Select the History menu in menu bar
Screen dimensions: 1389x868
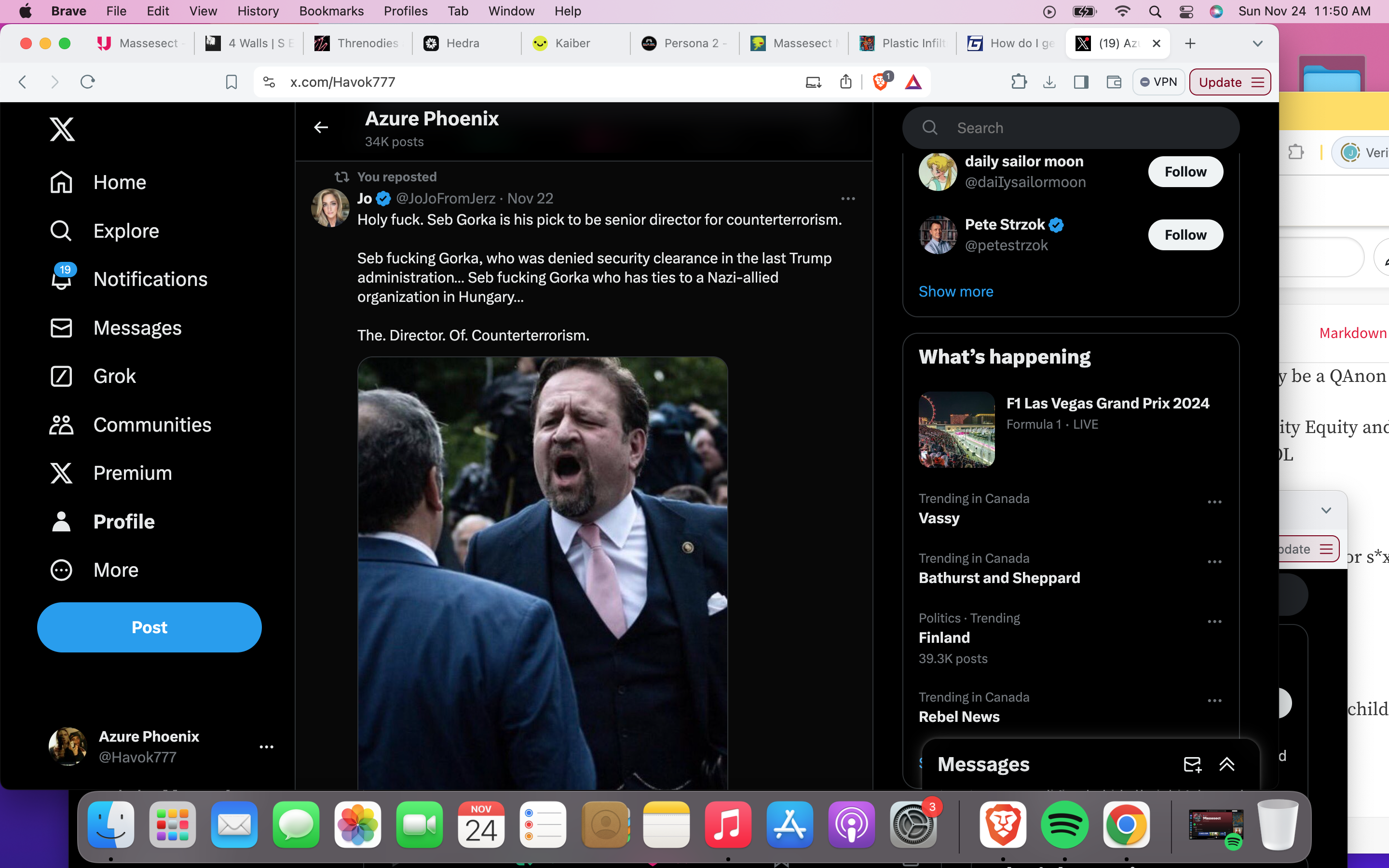pos(257,11)
